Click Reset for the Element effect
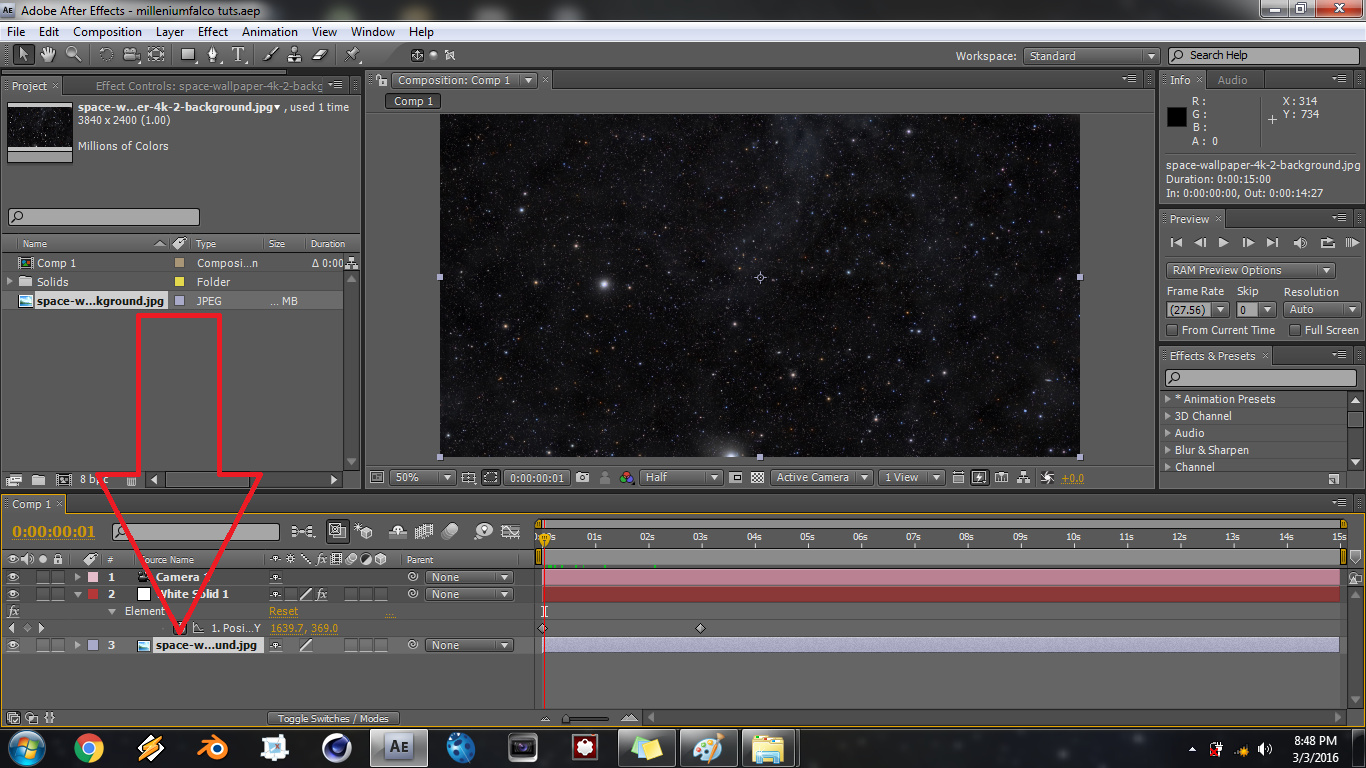The height and width of the screenshot is (768, 1366). [283, 611]
